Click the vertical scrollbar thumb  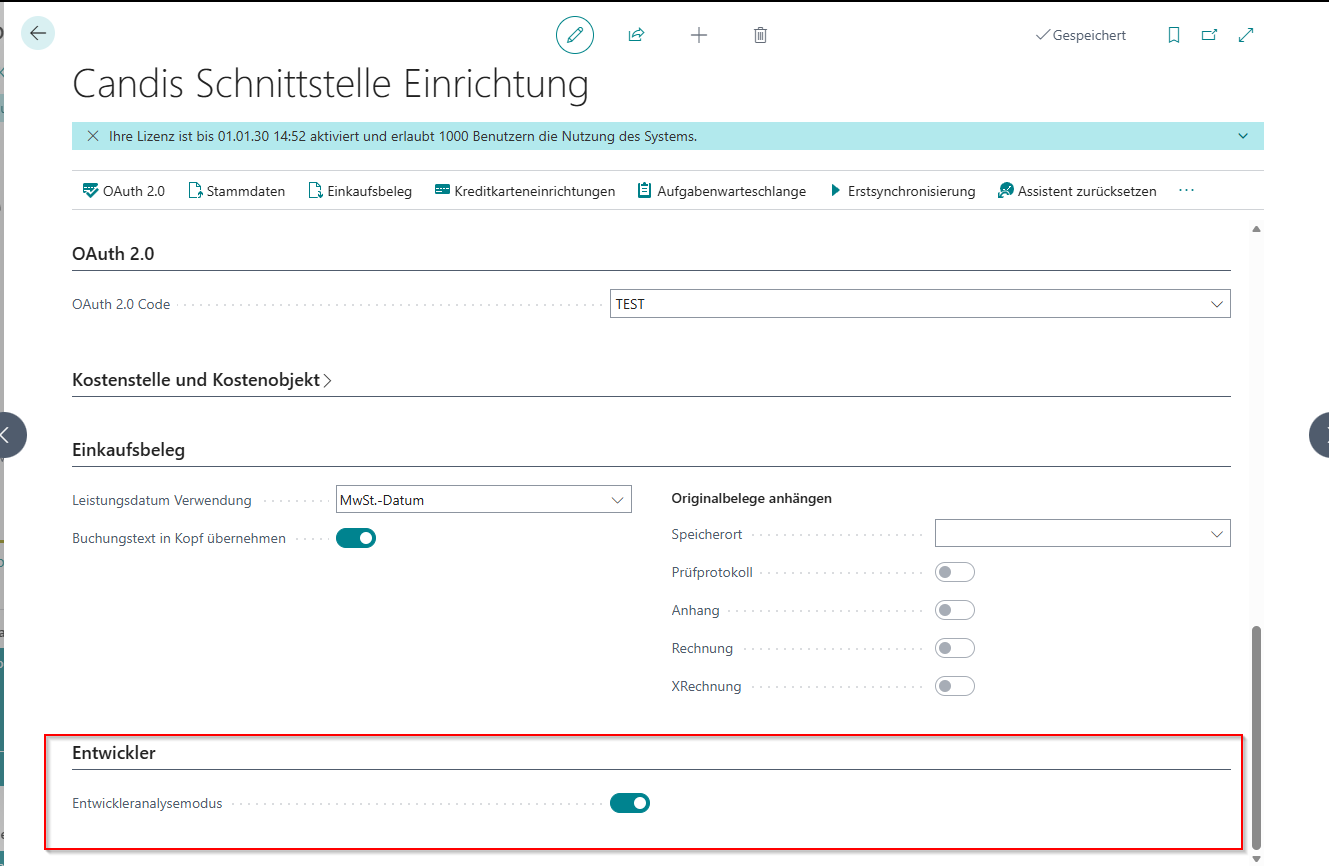(1257, 737)
